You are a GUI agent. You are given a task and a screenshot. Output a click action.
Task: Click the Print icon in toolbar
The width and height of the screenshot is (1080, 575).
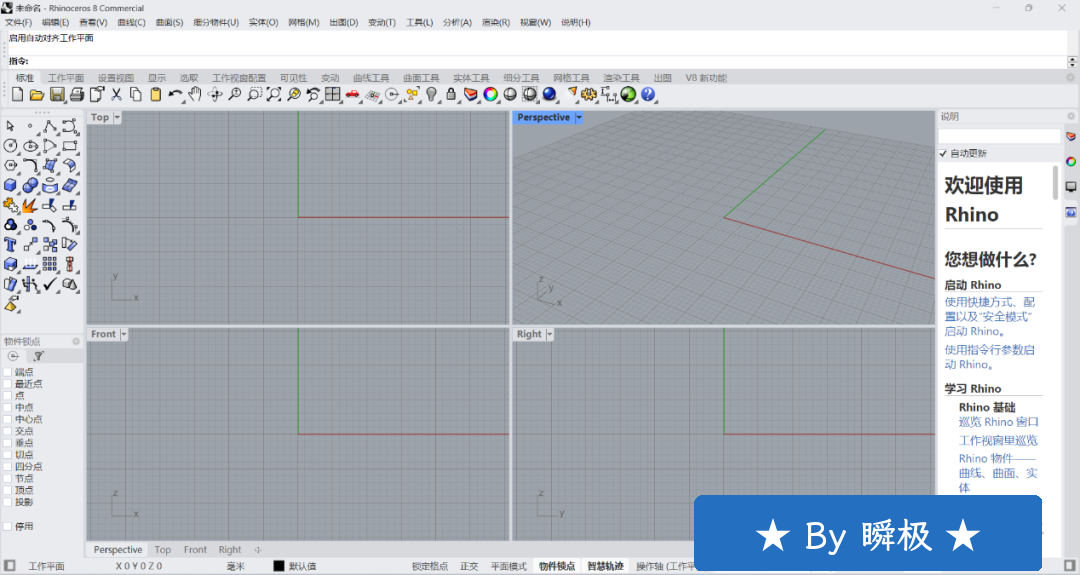77,94
